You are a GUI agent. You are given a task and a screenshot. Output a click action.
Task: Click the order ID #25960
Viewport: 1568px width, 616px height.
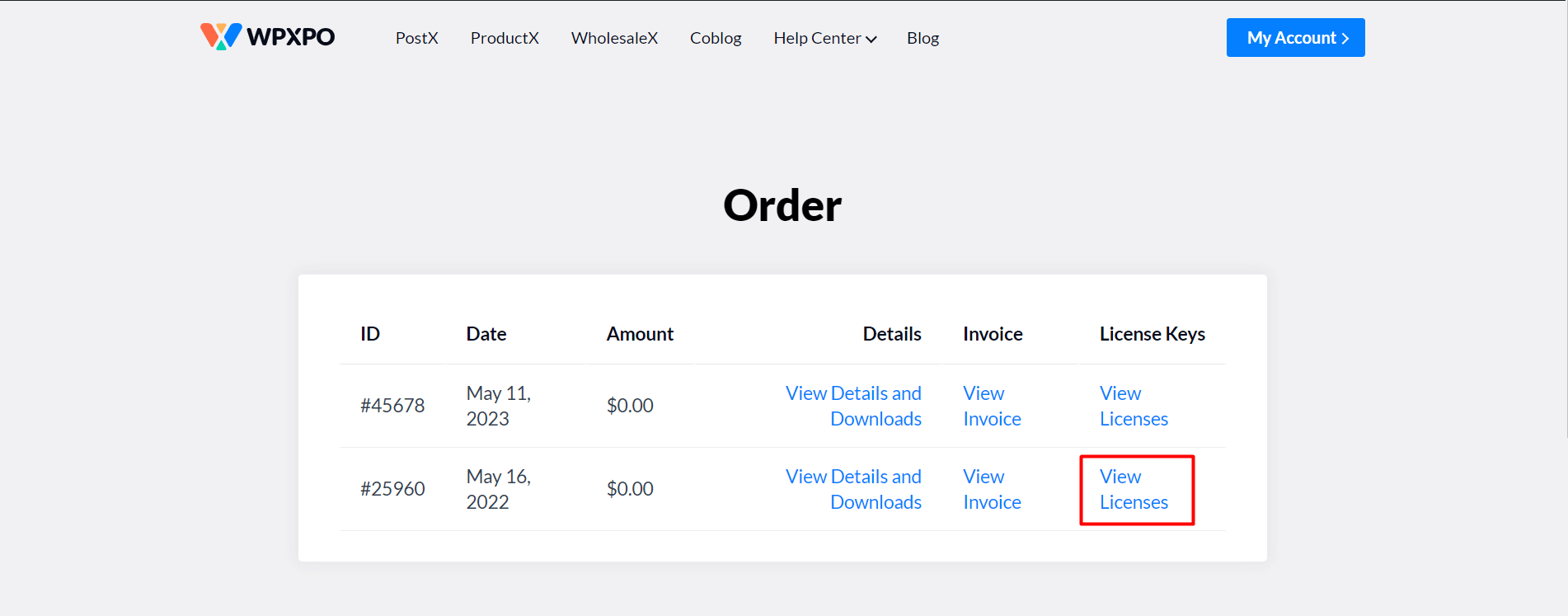click(x=392, y=488)
